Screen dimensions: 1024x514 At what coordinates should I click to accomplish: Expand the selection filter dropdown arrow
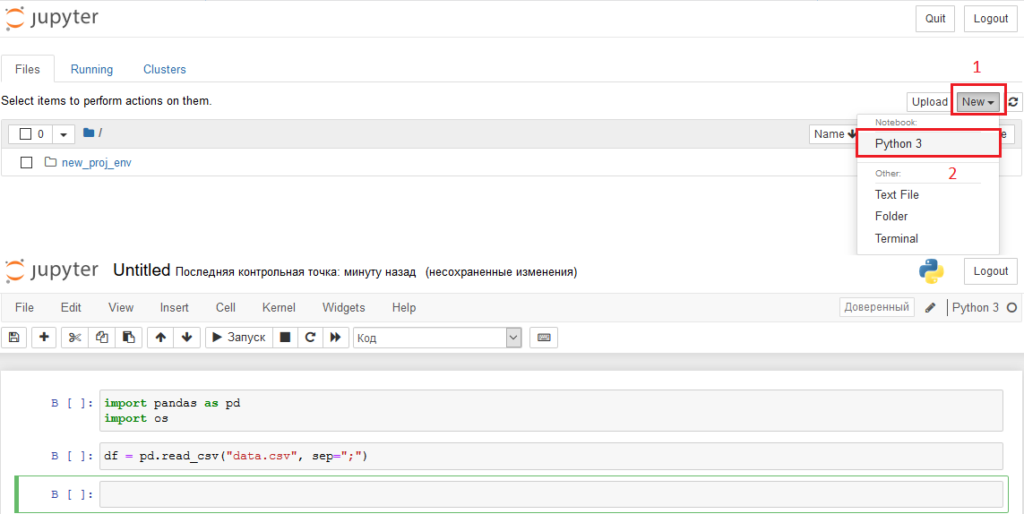pos(63,134)
